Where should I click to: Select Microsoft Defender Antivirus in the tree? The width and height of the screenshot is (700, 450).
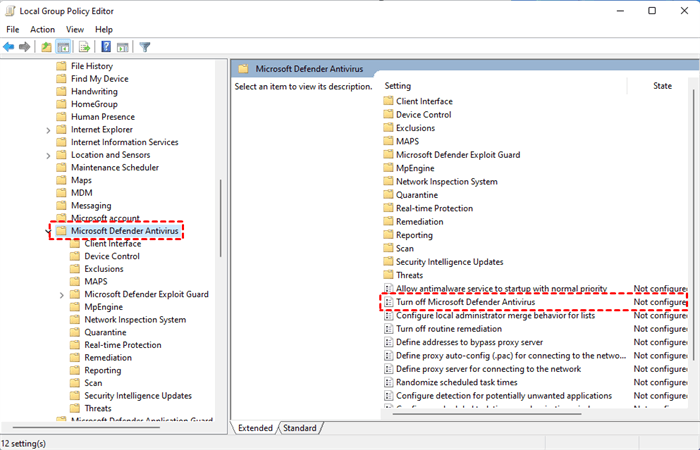[x=125, y=231]
